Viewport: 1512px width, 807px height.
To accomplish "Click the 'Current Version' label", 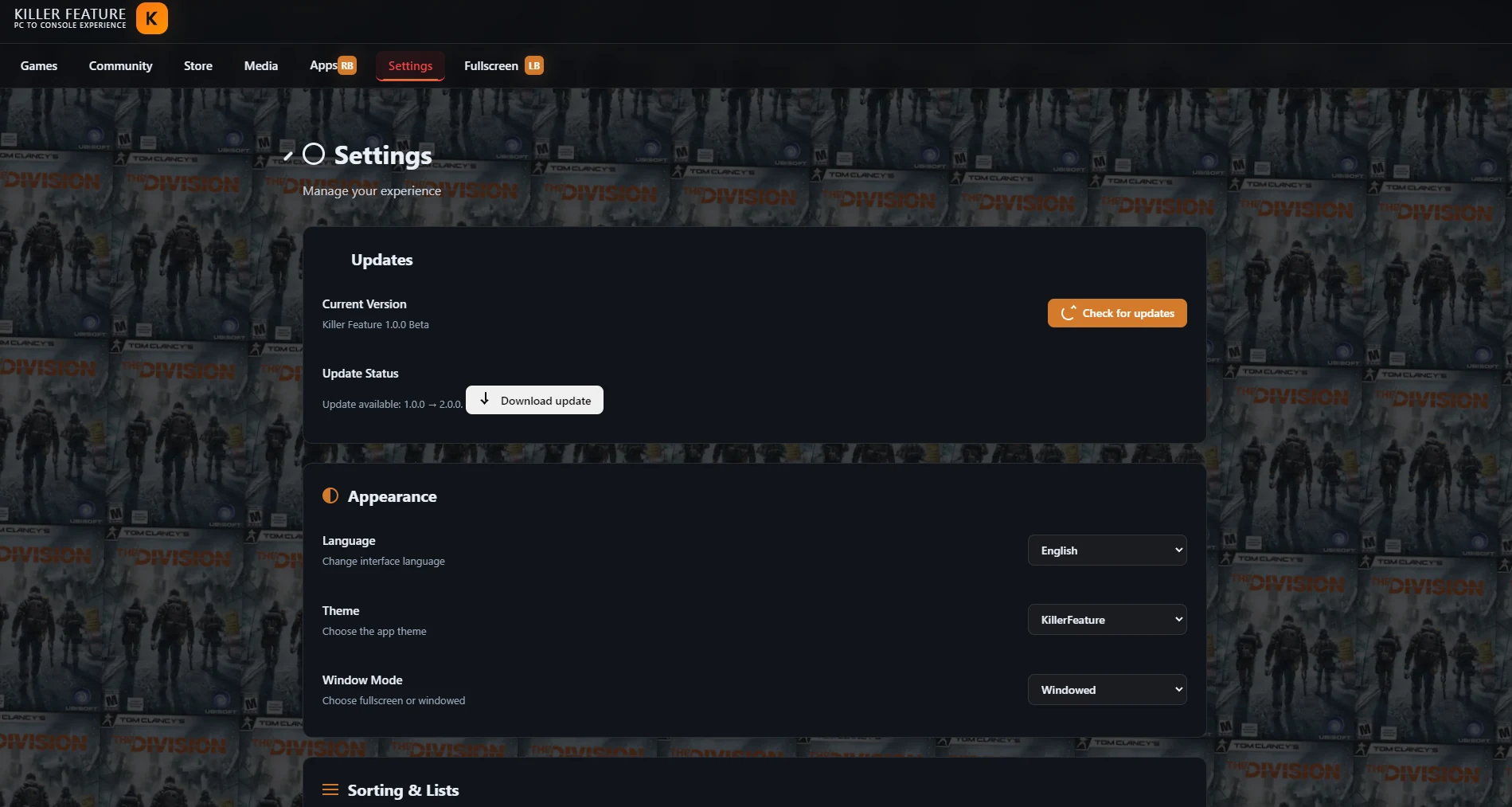I will pyautogui.click(x=365, y=304).
